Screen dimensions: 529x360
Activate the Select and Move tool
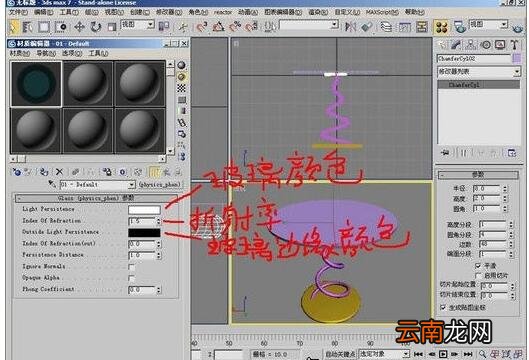(79, 27)
